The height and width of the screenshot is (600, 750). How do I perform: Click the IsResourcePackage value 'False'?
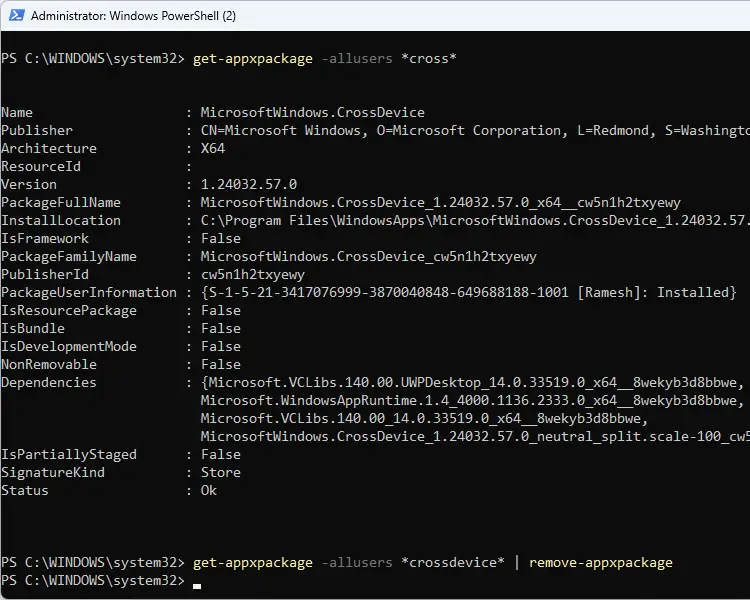221,311
